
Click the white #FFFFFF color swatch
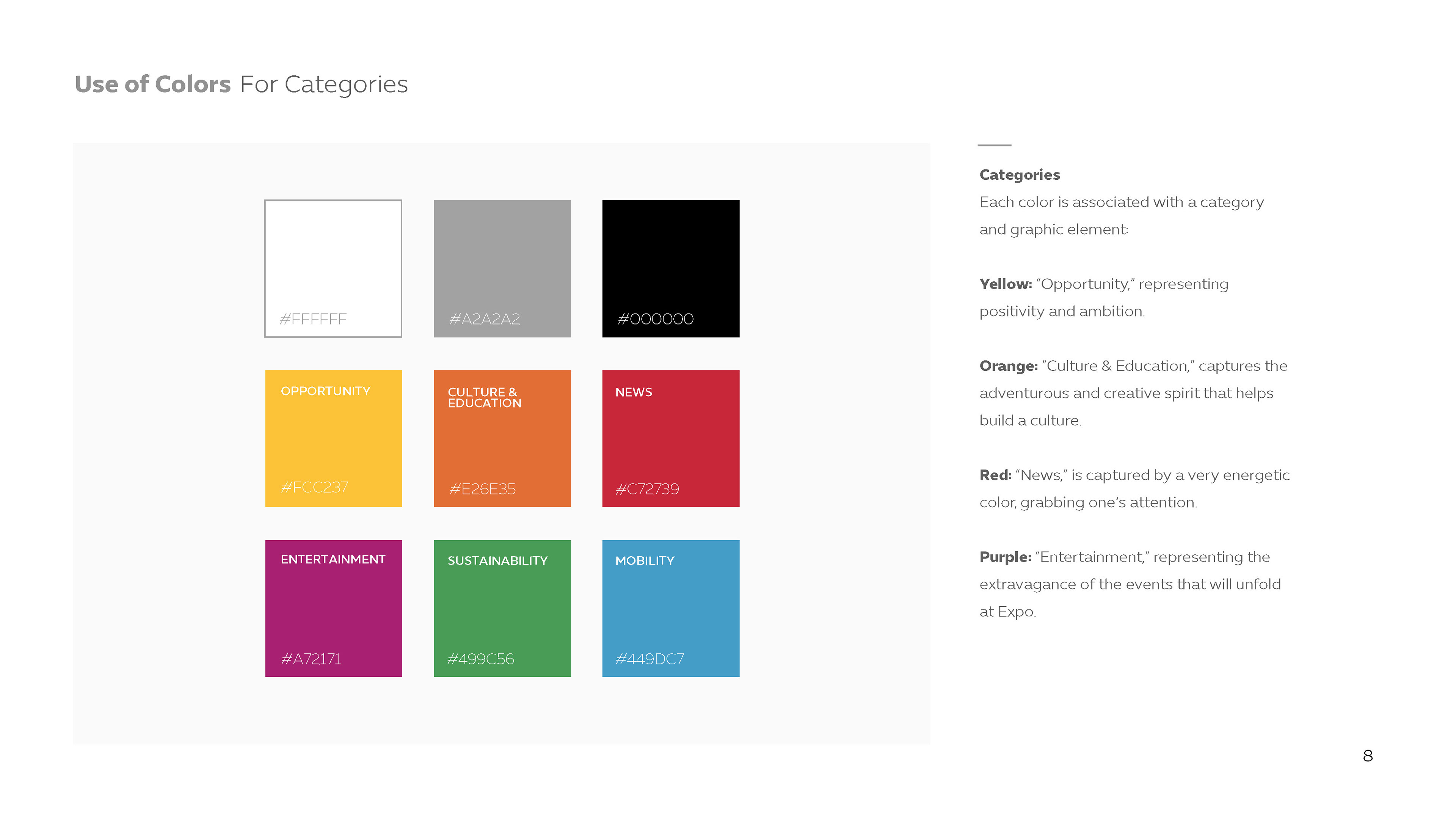tap(333, 268)
